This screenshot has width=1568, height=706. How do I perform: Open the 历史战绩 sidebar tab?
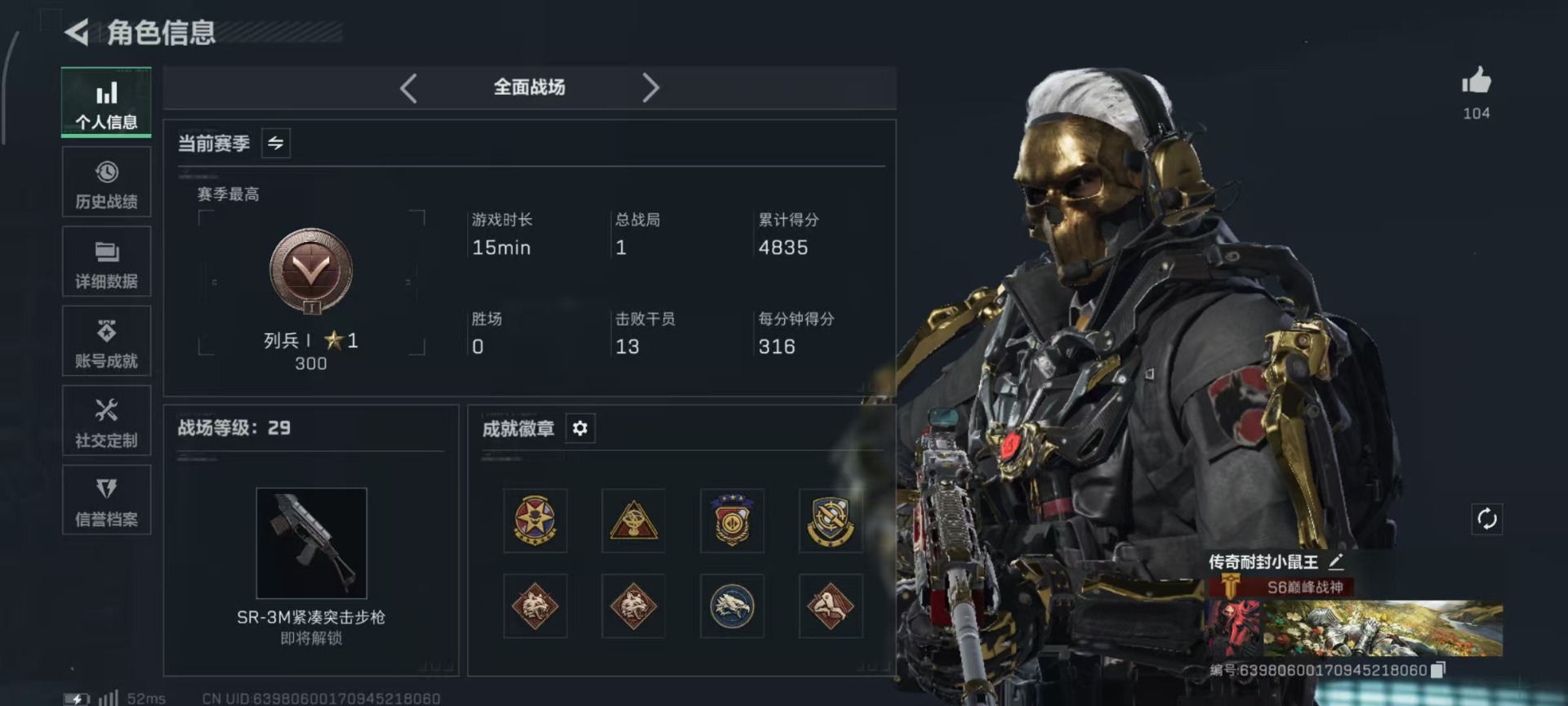[106, 183]
